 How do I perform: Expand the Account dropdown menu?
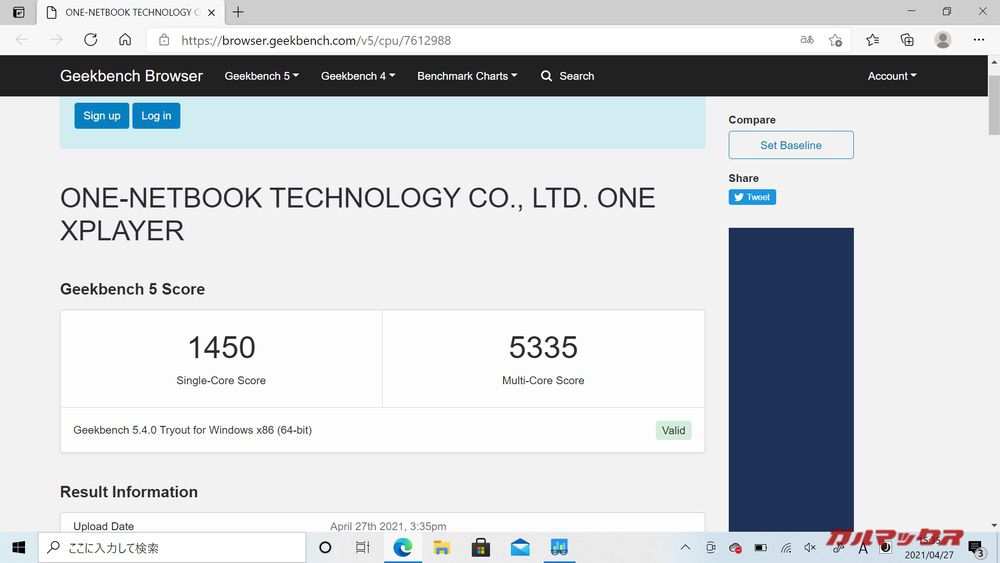tap(891, 76)
